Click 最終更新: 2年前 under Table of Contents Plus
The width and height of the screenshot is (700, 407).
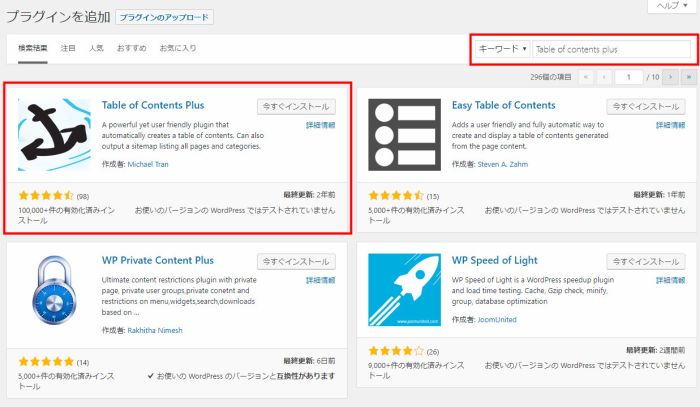point(309,195)
